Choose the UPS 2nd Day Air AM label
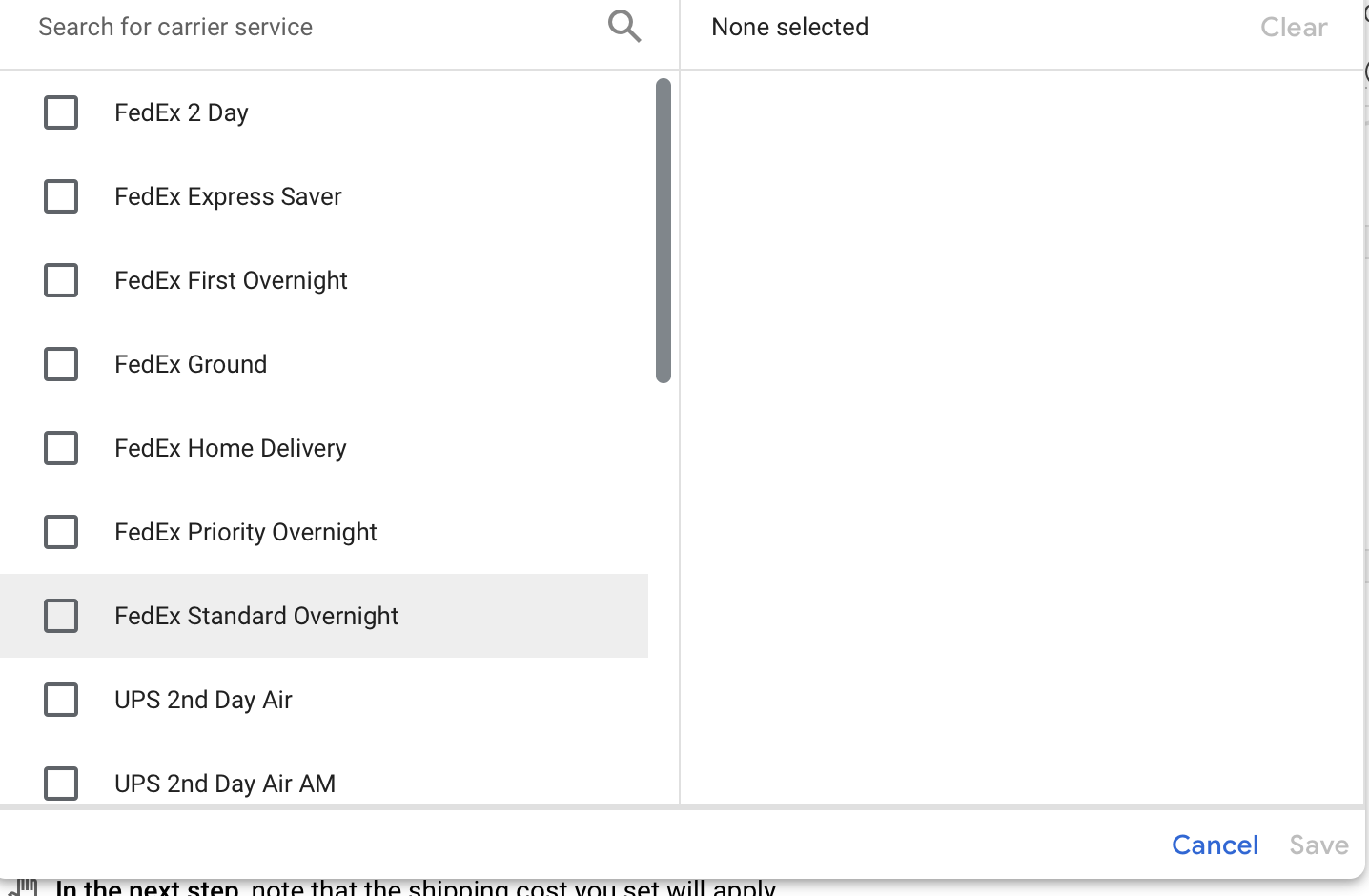 pyautogui.click(x=225, y=784)
